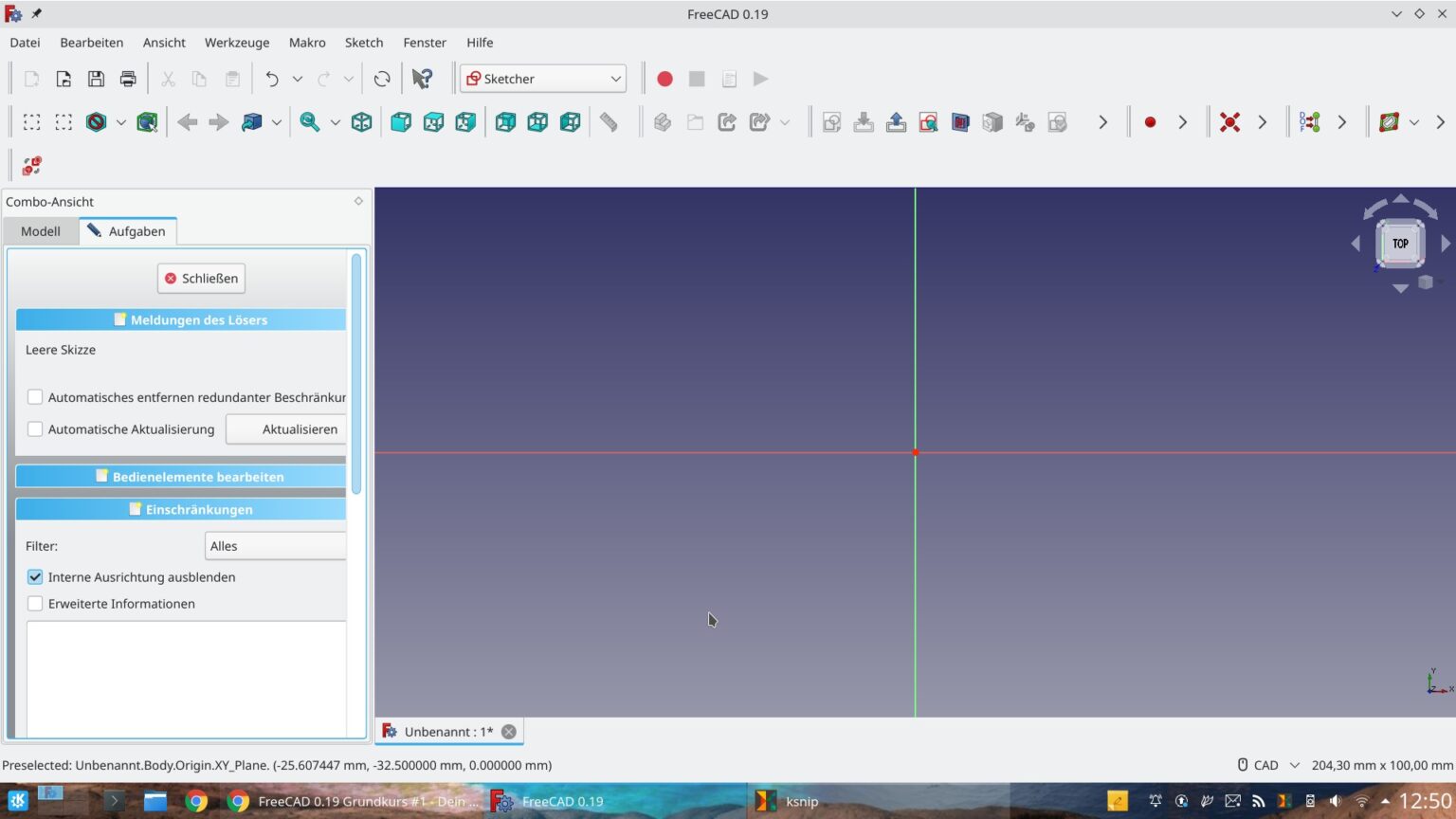Click the TOP face of the navigation cube
Screen dimensions: 1456x819
[1400, 244]
